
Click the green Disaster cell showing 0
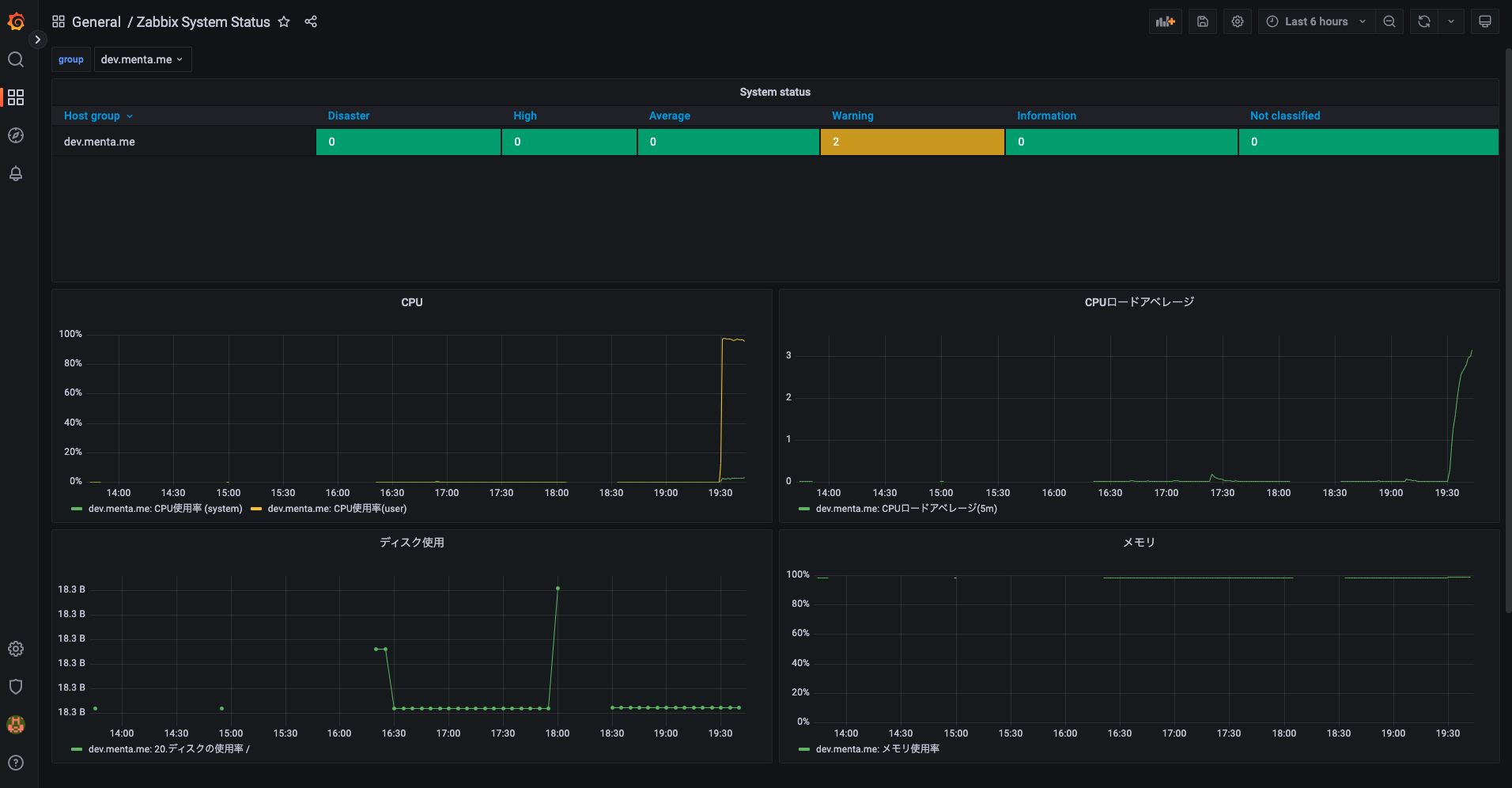click(x=408, y=142)
